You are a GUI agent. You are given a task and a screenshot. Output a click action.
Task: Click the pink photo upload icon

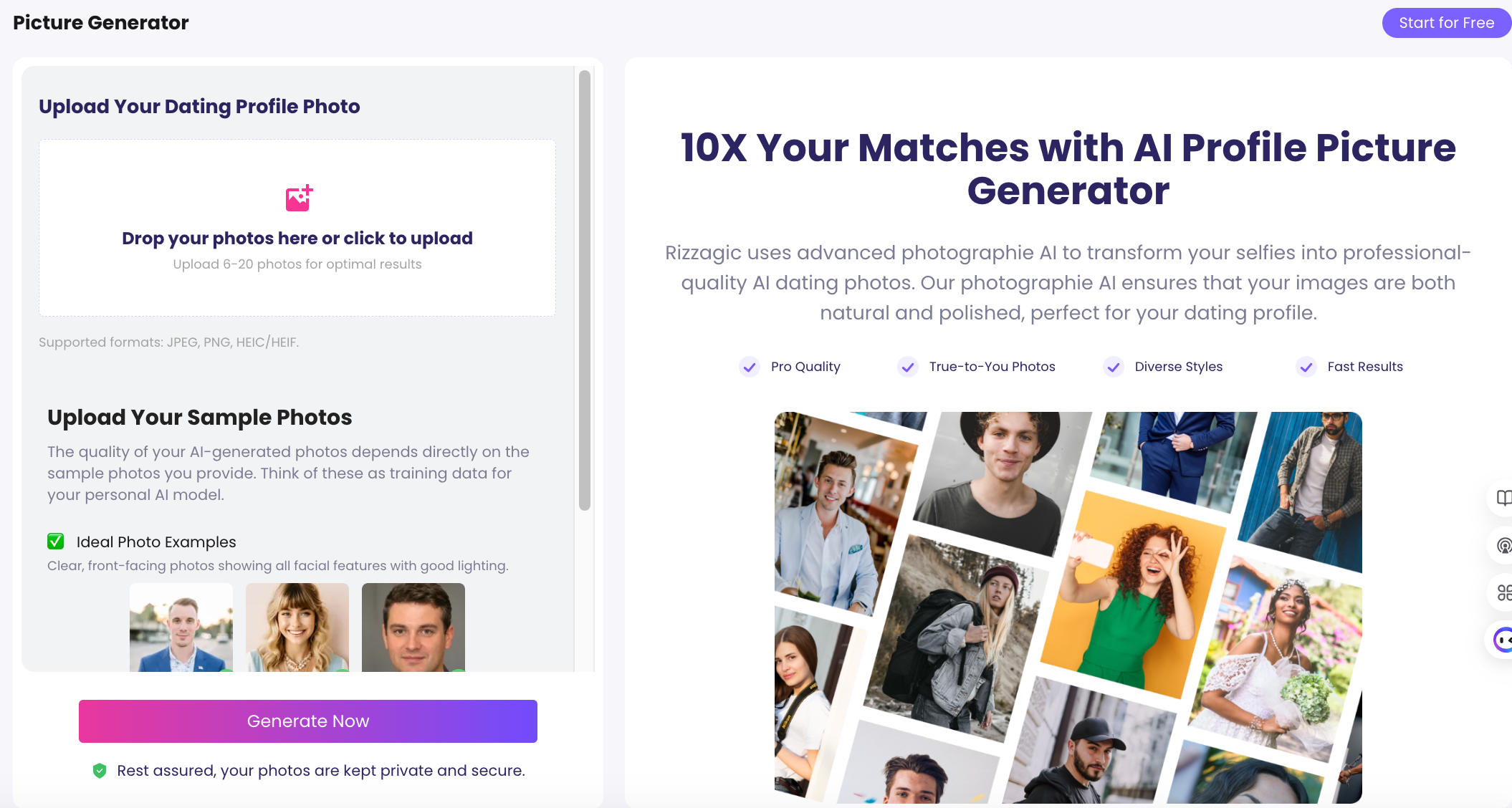click(x=299, y=198)
